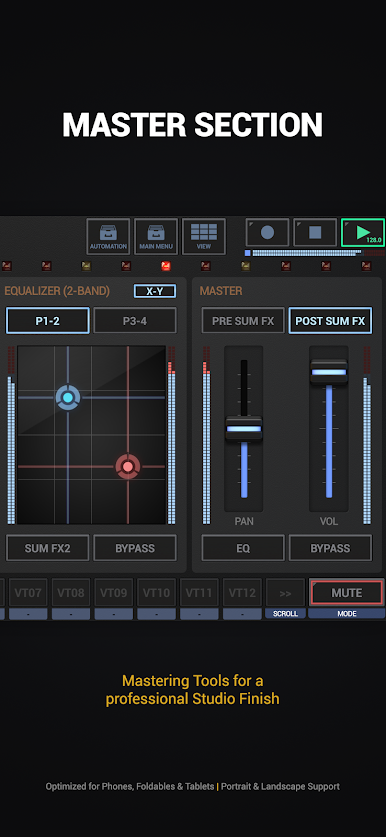
Task: Click the >> scroll button
Action: click(285, 593)
